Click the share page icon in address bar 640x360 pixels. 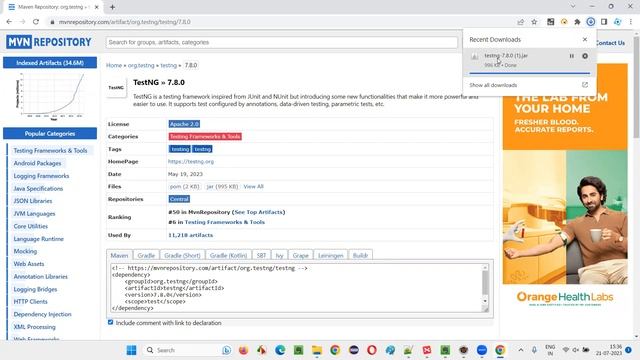(x=520, y=22)
